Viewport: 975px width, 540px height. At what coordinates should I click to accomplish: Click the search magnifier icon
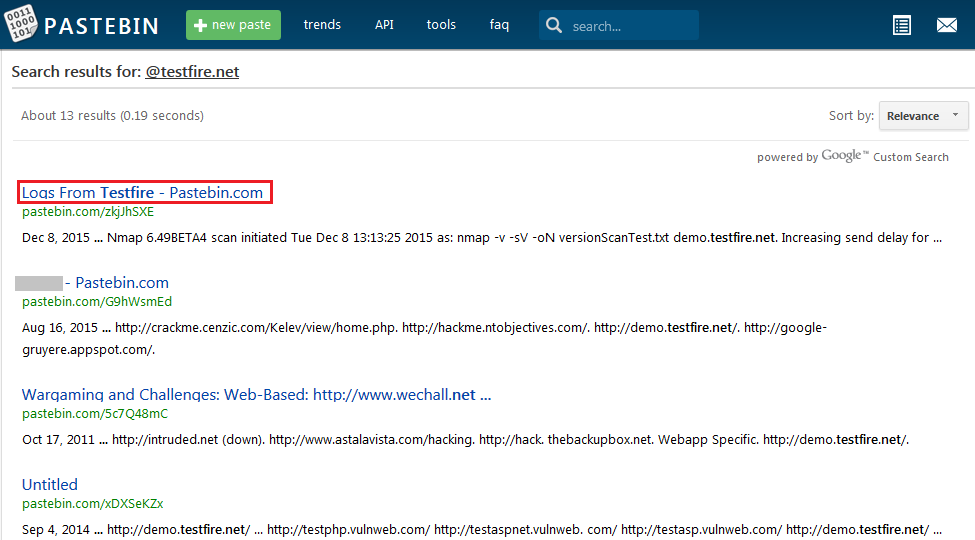[x=554, y=26]
